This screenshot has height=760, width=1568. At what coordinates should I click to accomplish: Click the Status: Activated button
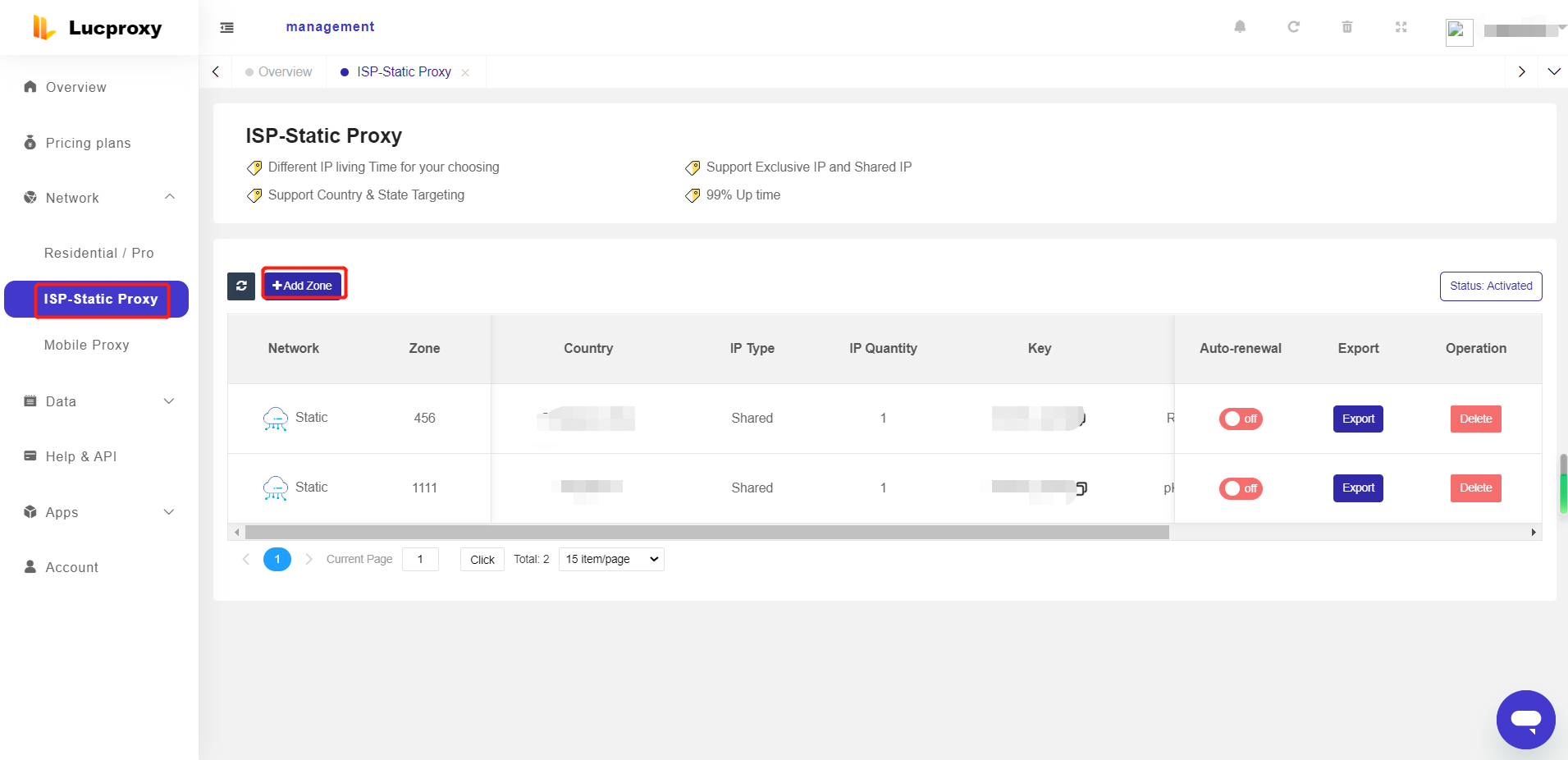(x=1491, y=286)
